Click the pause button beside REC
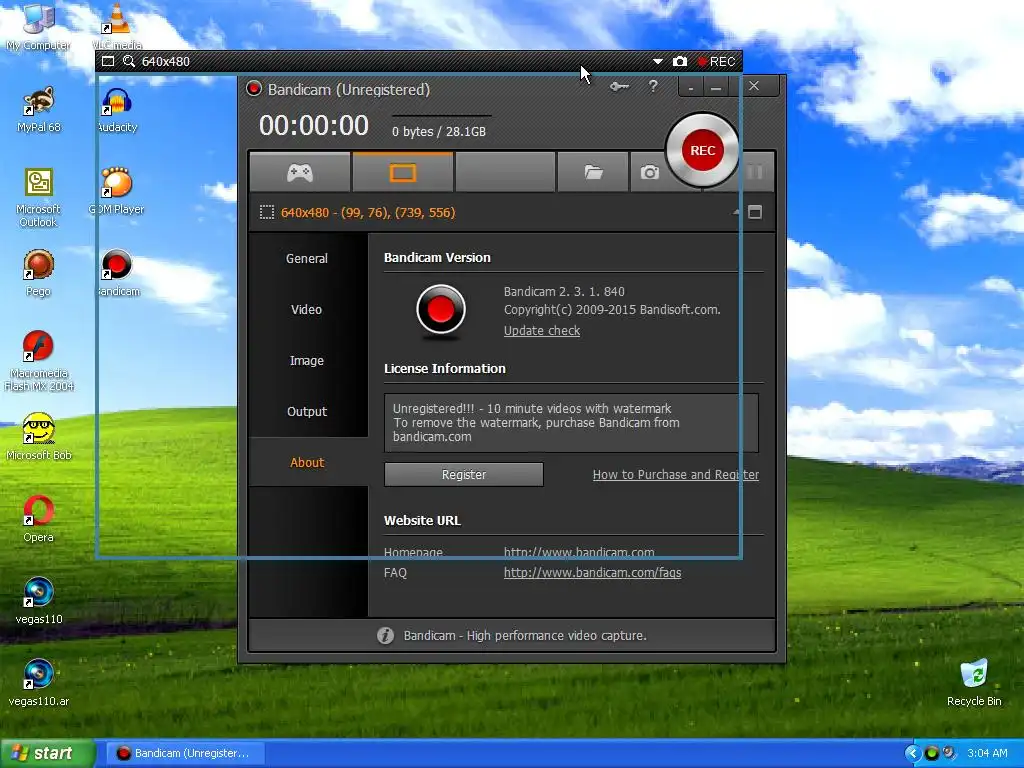 (754, 172)
